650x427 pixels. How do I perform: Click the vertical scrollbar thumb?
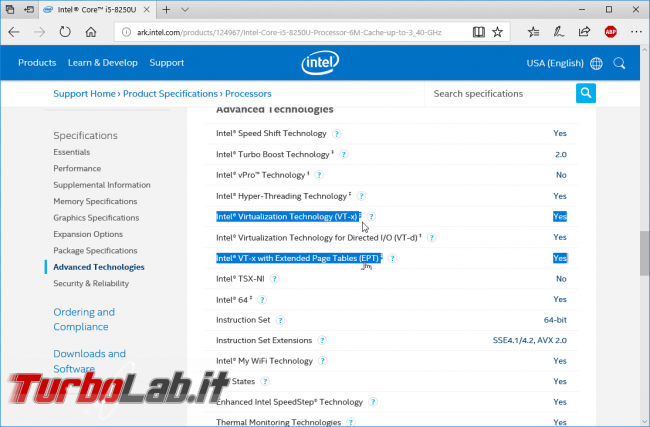coord(644,253)
